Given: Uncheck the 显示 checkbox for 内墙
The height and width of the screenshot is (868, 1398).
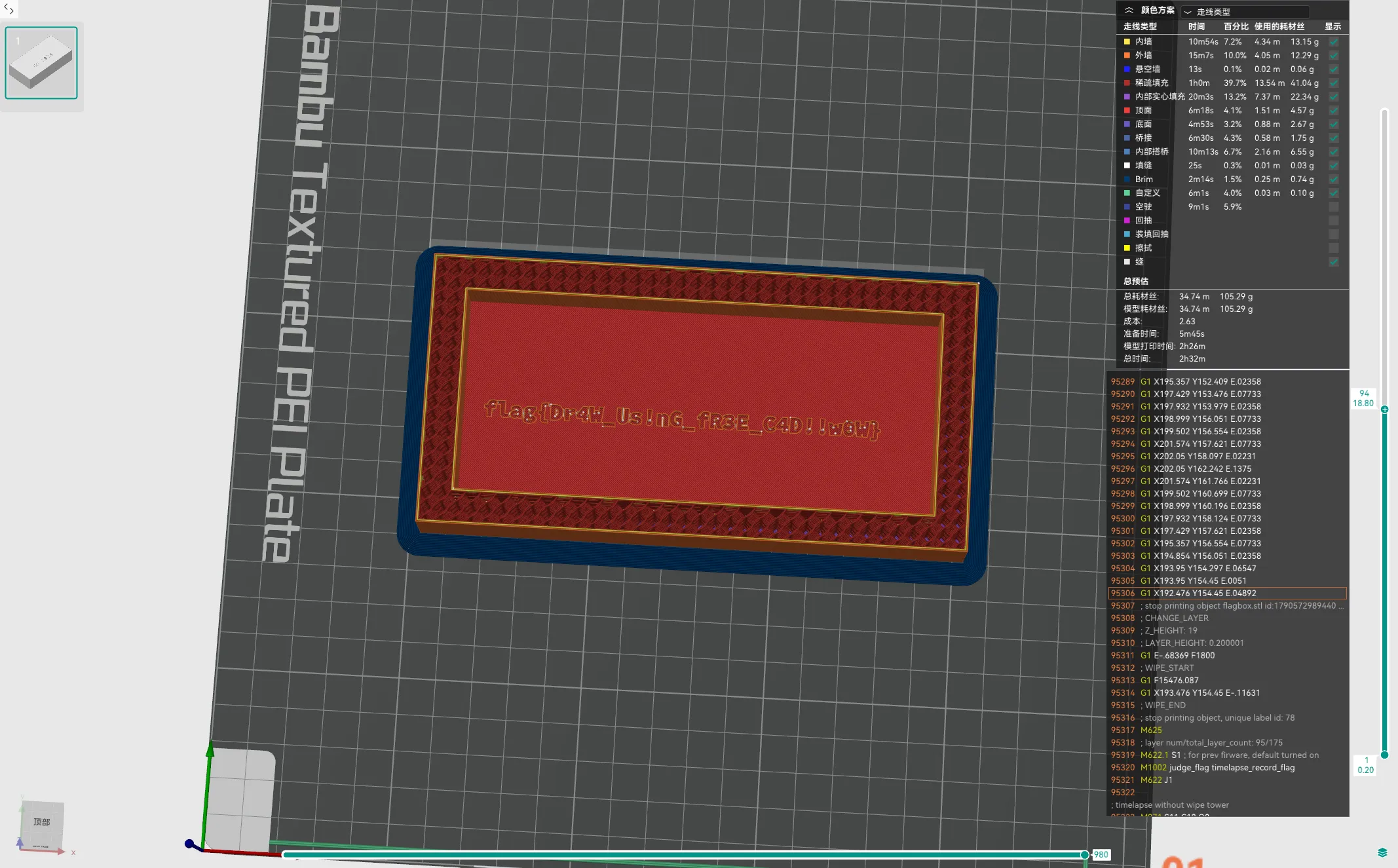Looking at the screenshot, I should tap(1334, 41).
